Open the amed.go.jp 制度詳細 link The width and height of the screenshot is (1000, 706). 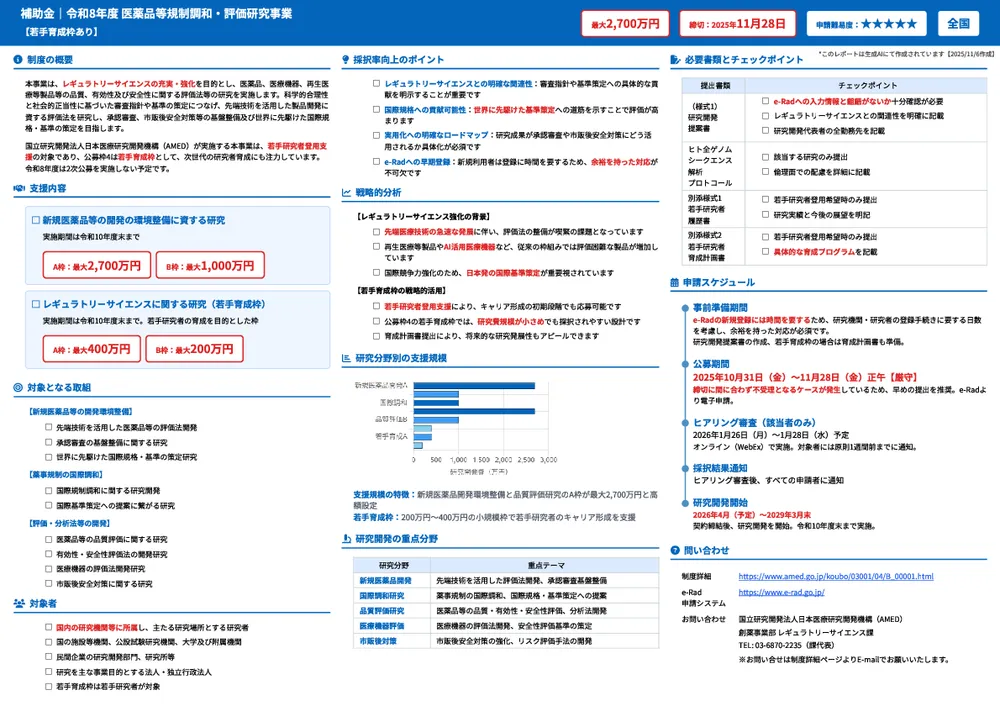(835, 577)
